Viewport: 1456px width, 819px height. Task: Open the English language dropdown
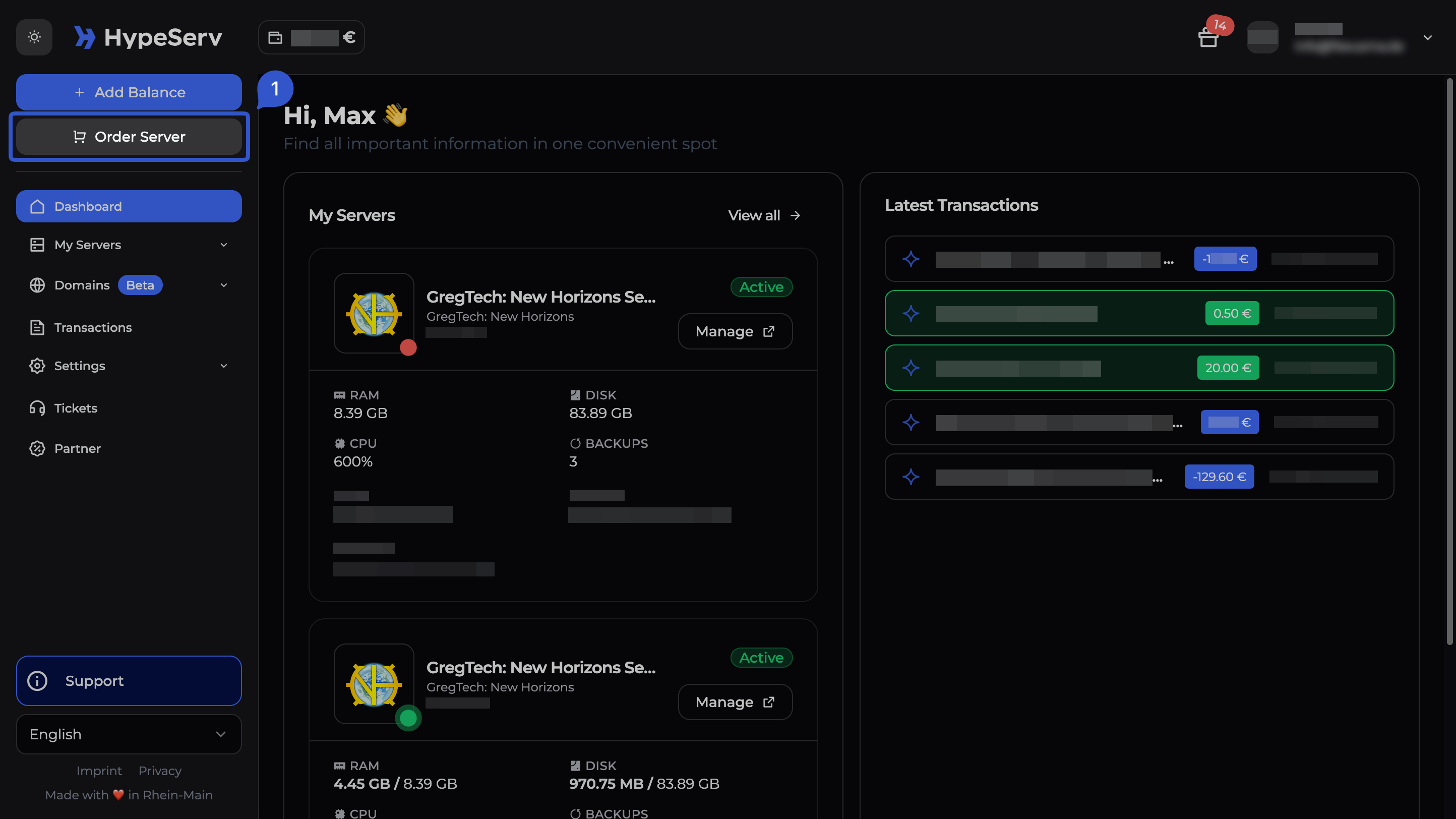tap(129, 734)
